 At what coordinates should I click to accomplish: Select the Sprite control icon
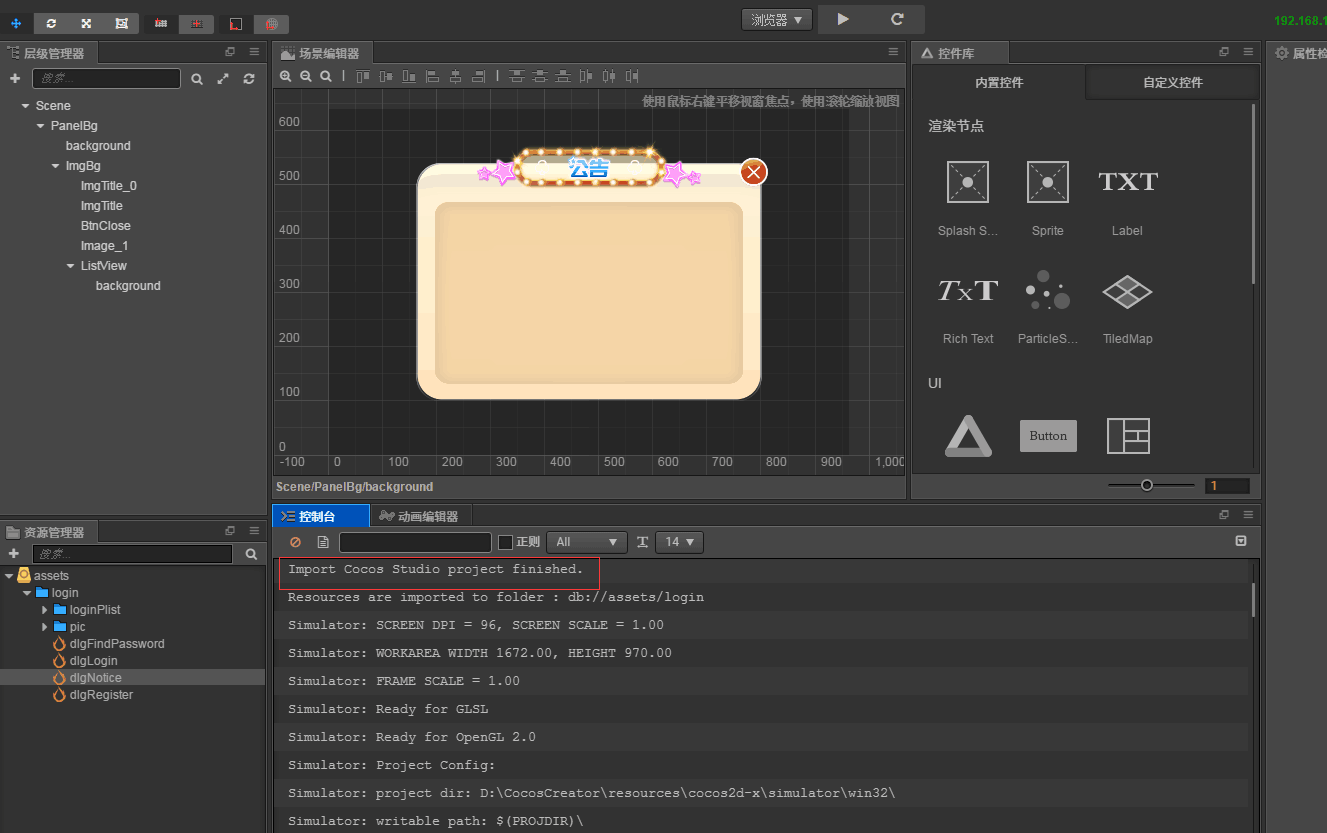[x=1047, y=183]
